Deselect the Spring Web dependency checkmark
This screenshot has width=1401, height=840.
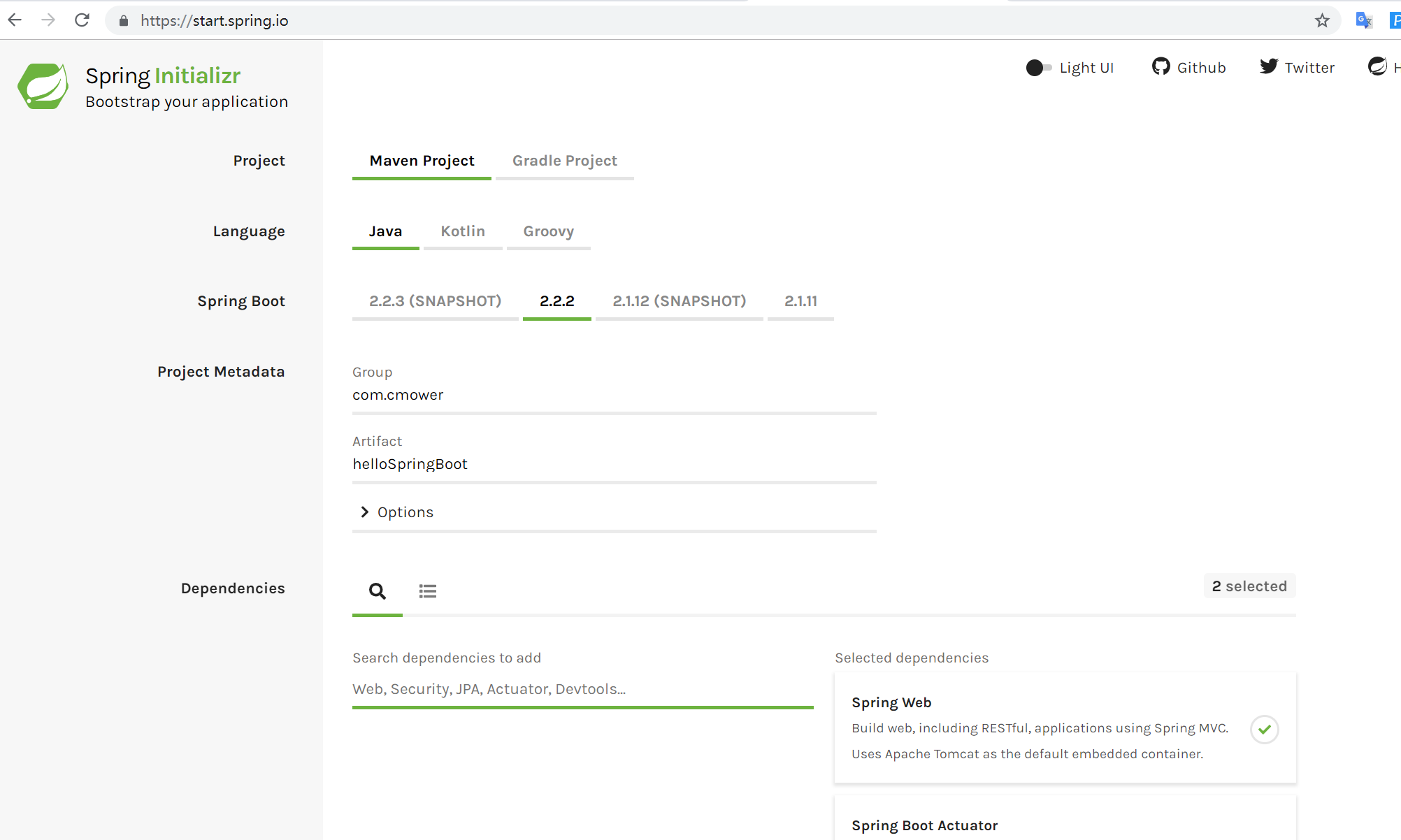[x=1265, y=730]
